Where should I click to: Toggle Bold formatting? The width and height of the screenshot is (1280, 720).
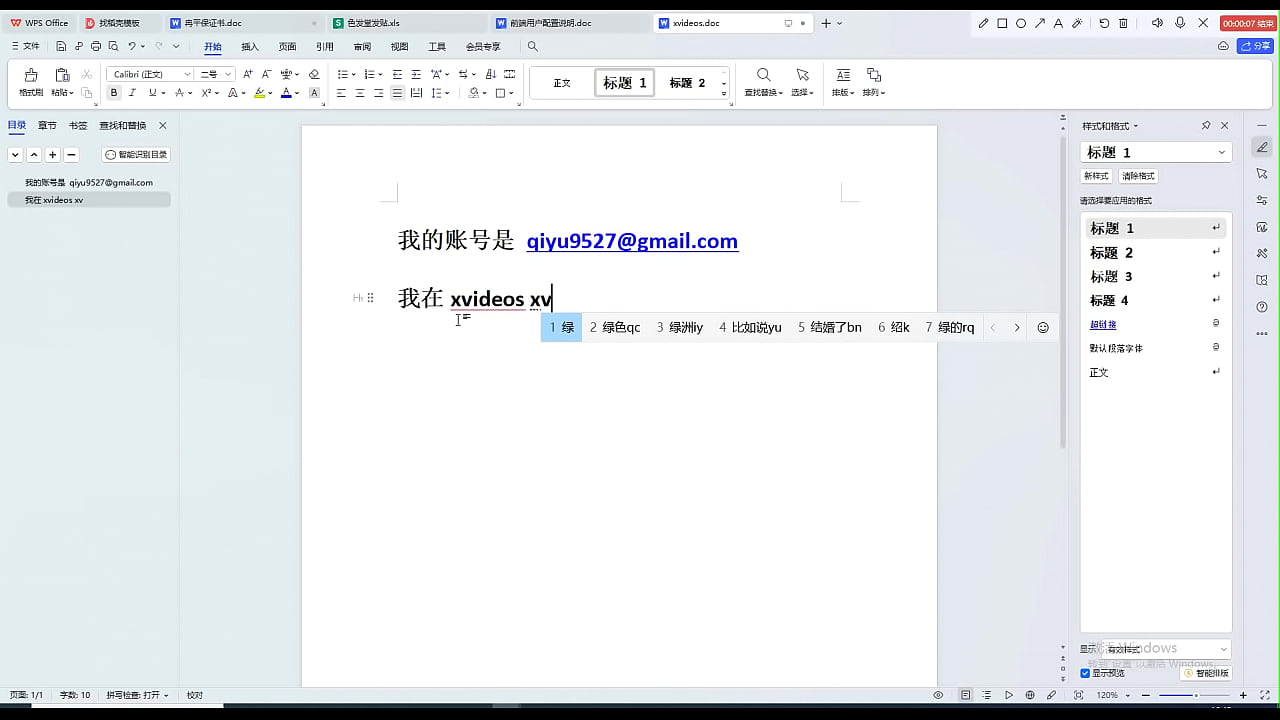pyautogui.click(x=113, y=93)
